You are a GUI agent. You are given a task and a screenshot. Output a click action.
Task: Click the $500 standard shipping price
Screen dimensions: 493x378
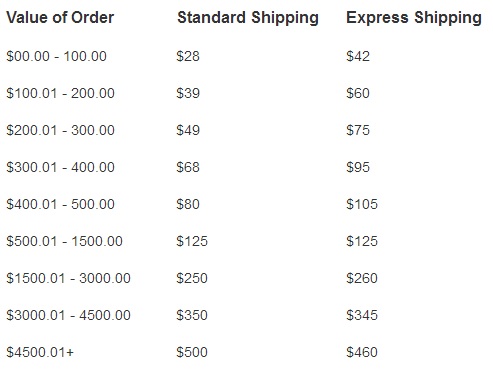(192, 352)
